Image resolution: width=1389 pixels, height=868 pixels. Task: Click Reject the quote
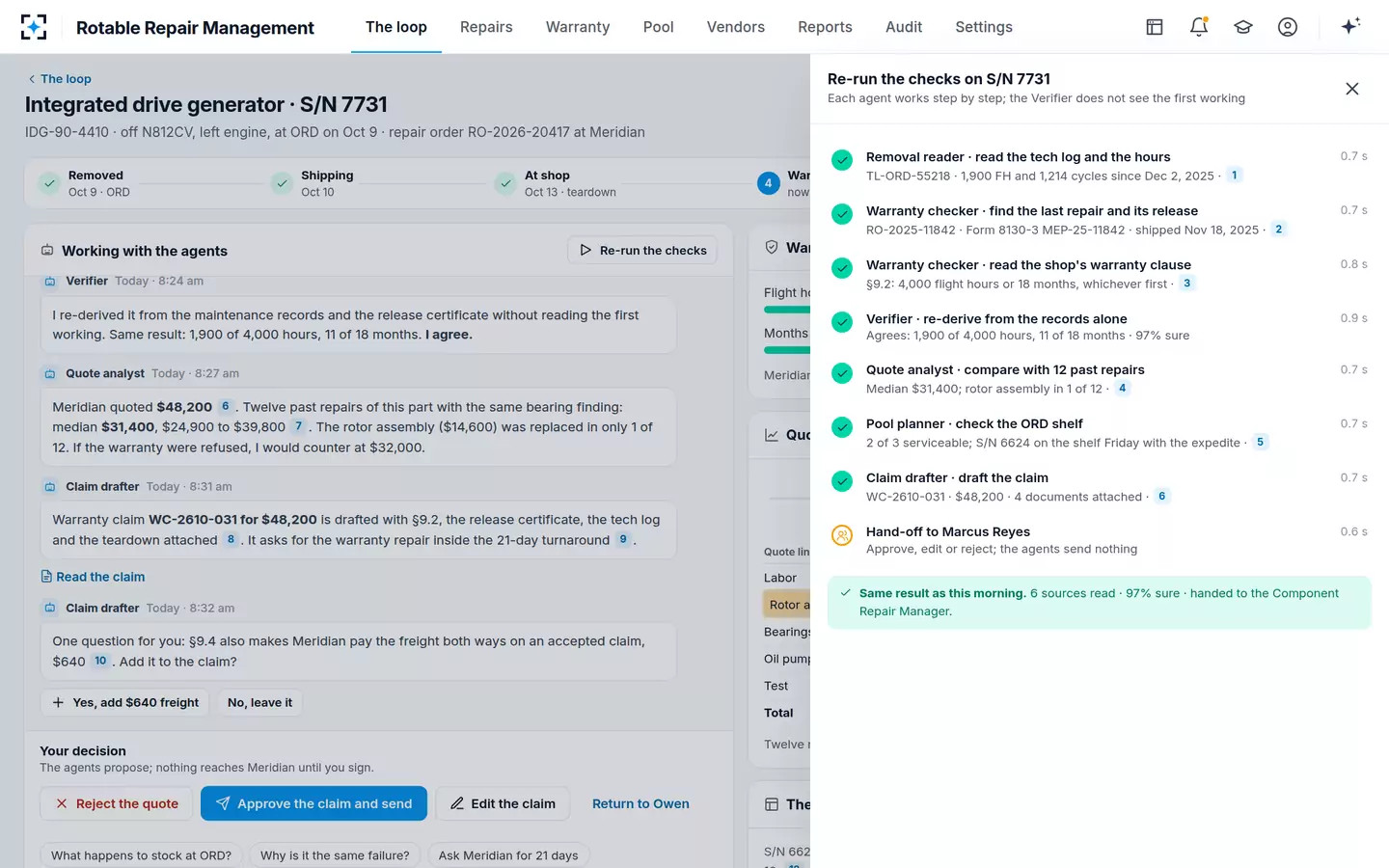pyautogui.click(x=117, y=803)
